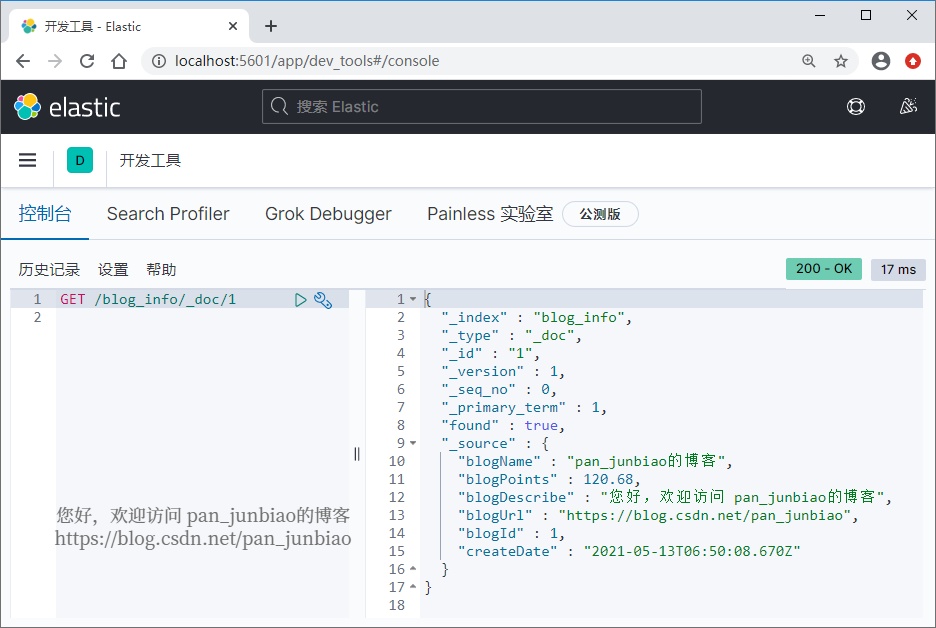Click the red update extension icon
This screenshot has height=628, width=936.
pyautogui.click(x=913, y=61)
